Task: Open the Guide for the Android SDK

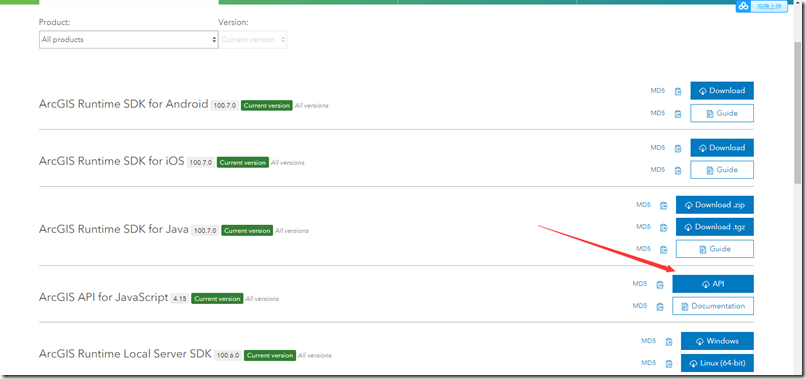Action: (722, 113)
